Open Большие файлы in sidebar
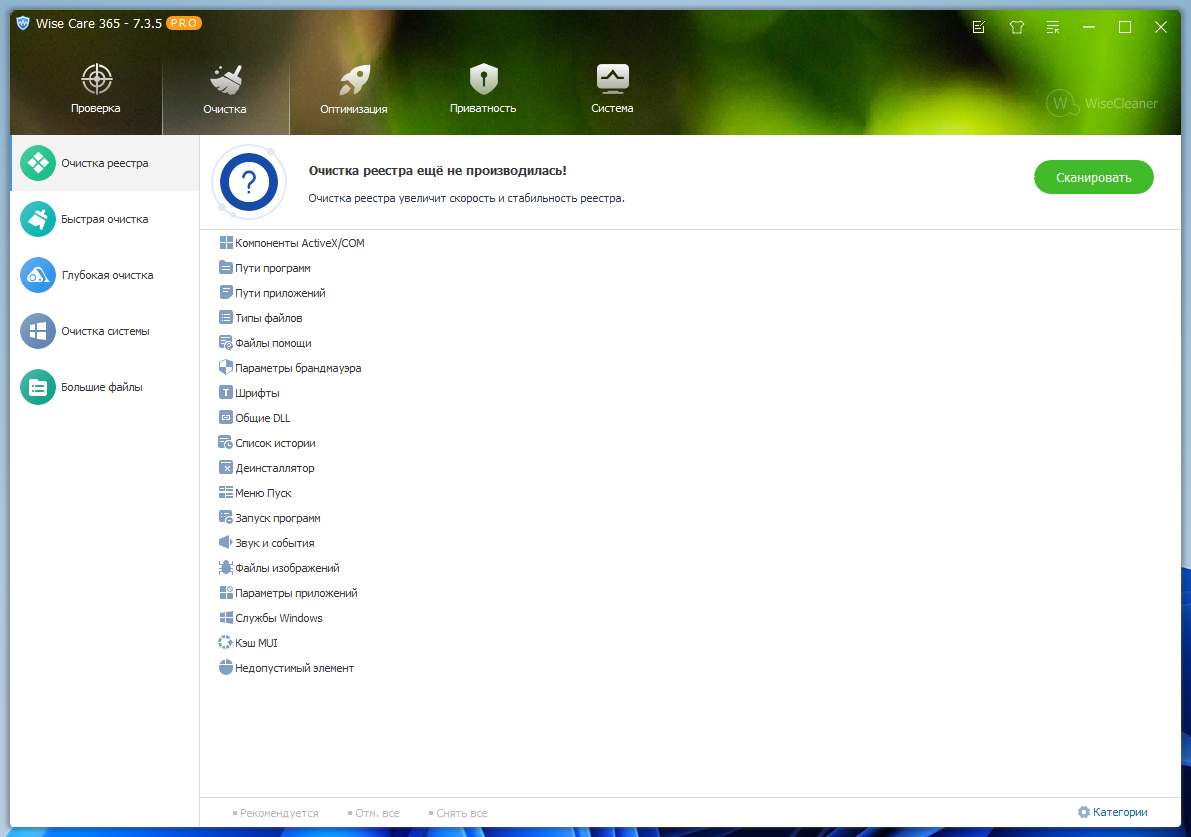Screen dimensions: 1191x837 [101, 387]
